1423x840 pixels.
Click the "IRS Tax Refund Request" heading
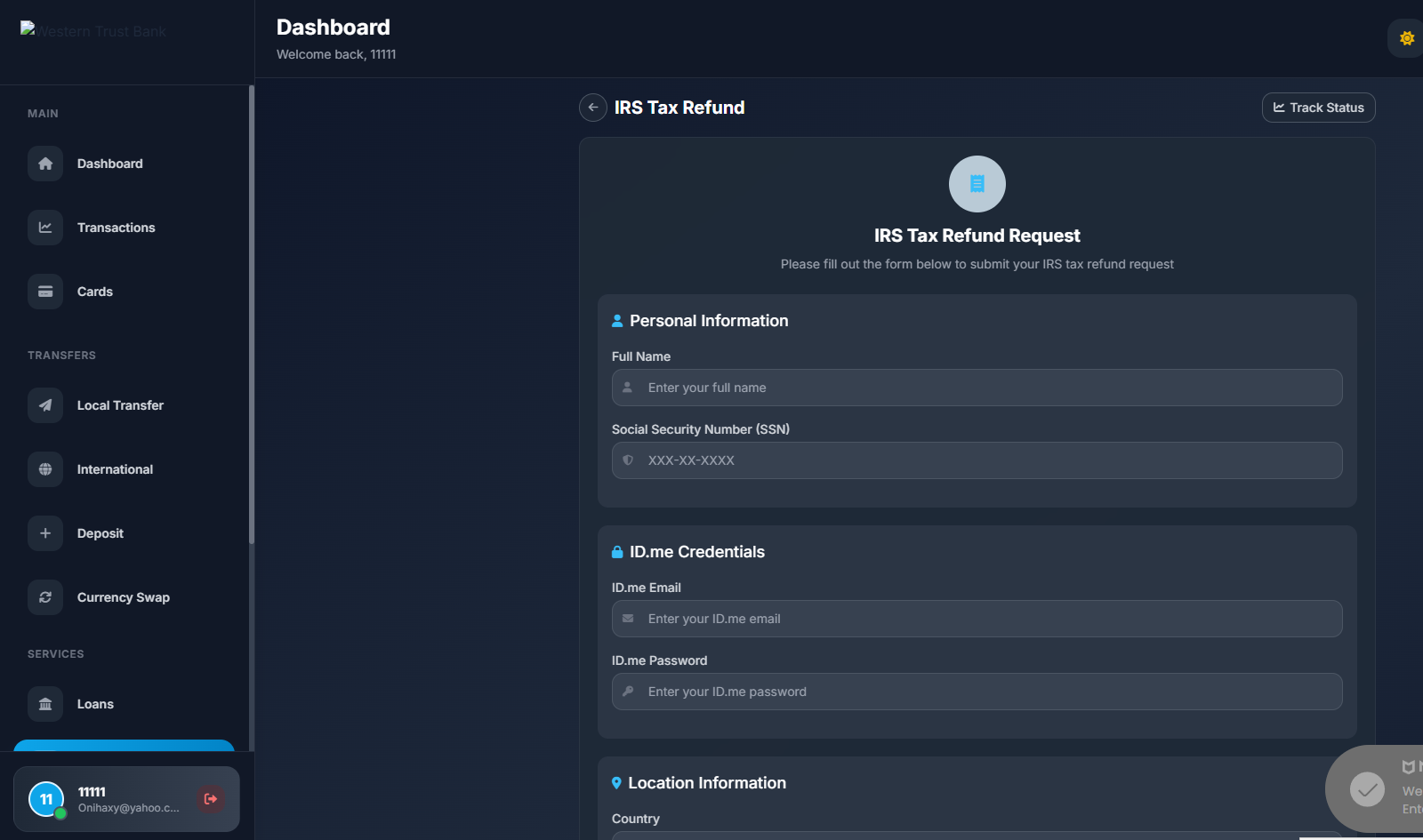point(977,236)
